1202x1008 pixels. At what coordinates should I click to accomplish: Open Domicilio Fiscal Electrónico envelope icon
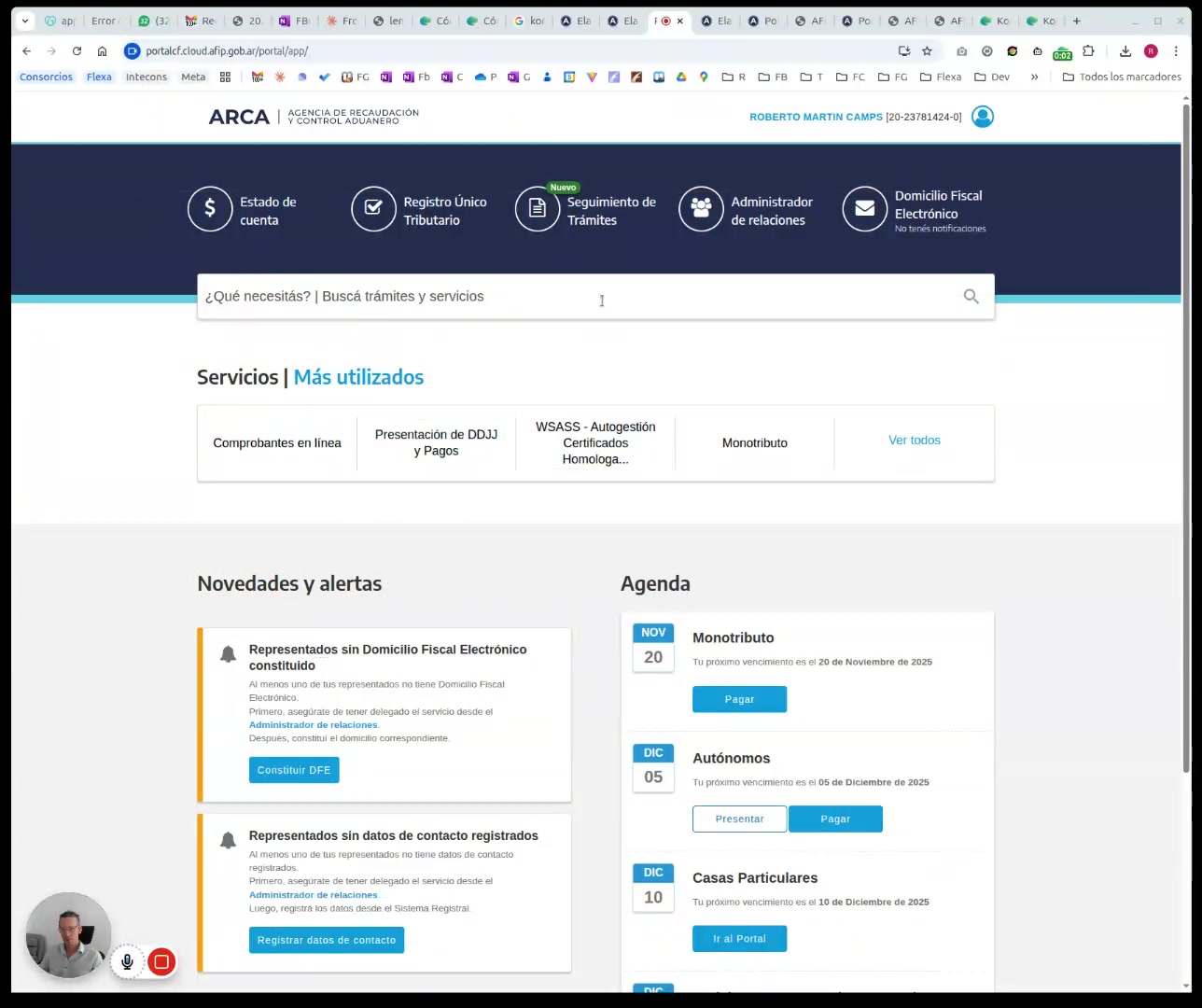click(x=865, y=209)
